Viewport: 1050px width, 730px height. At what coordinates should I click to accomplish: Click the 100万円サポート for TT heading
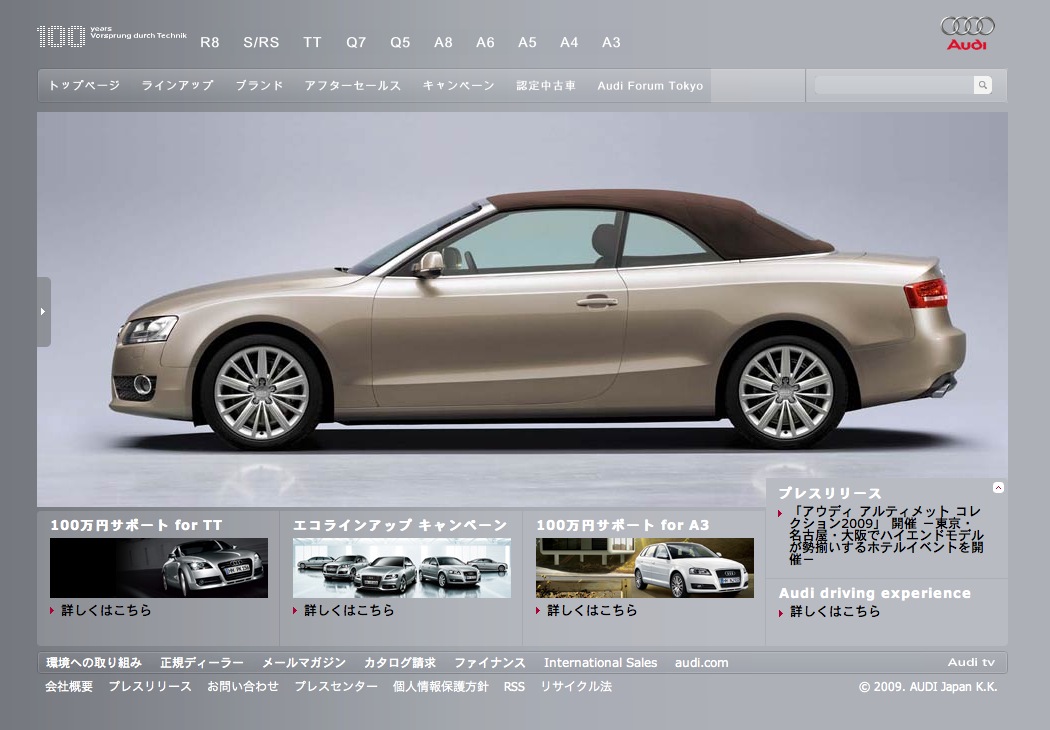(x=136, y=525)
